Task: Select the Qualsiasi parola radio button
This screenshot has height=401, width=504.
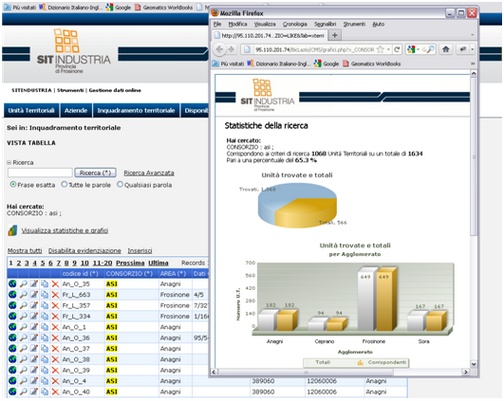Action: point(120,184)
